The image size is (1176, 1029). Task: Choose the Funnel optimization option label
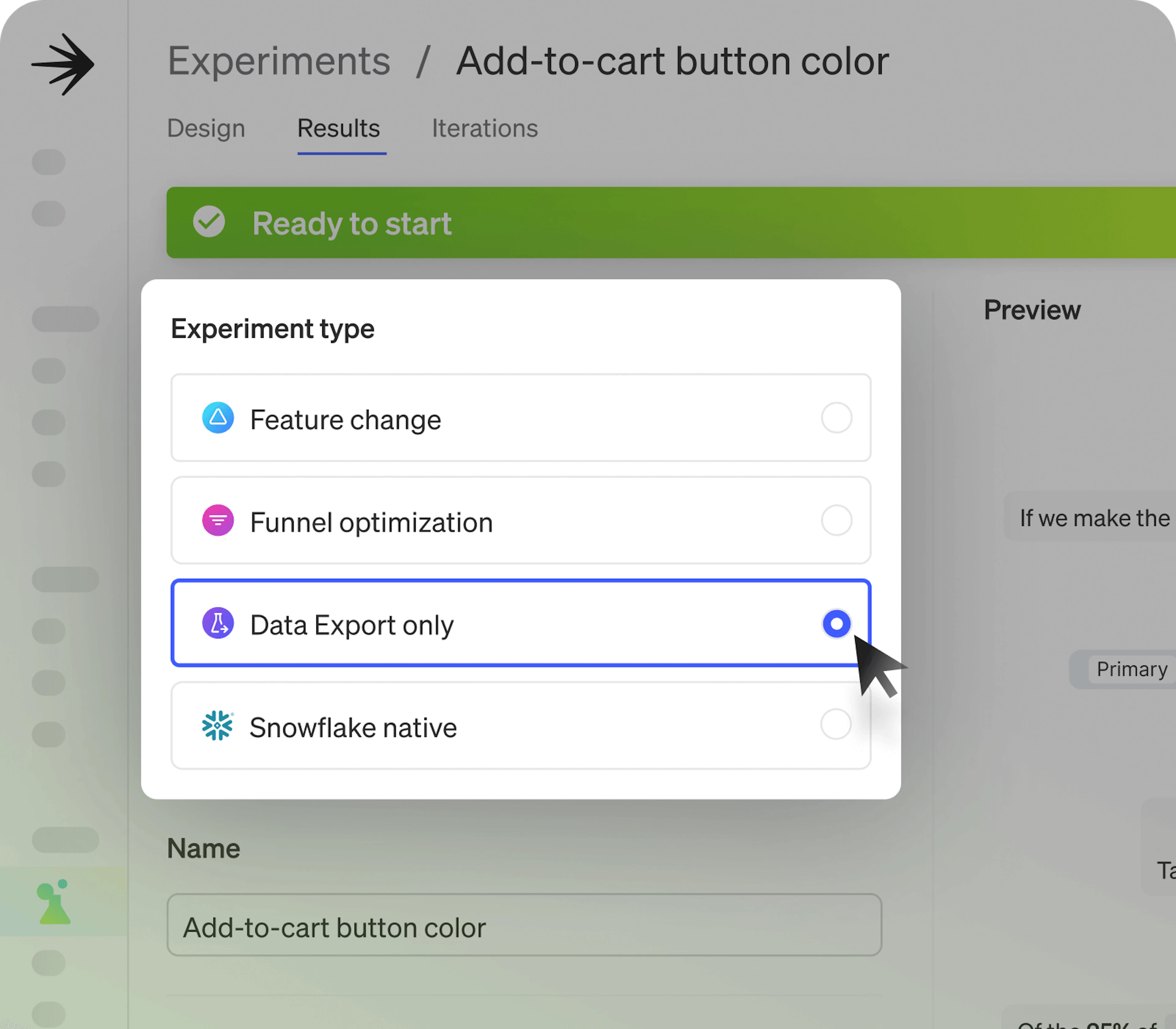pos(371,522)
